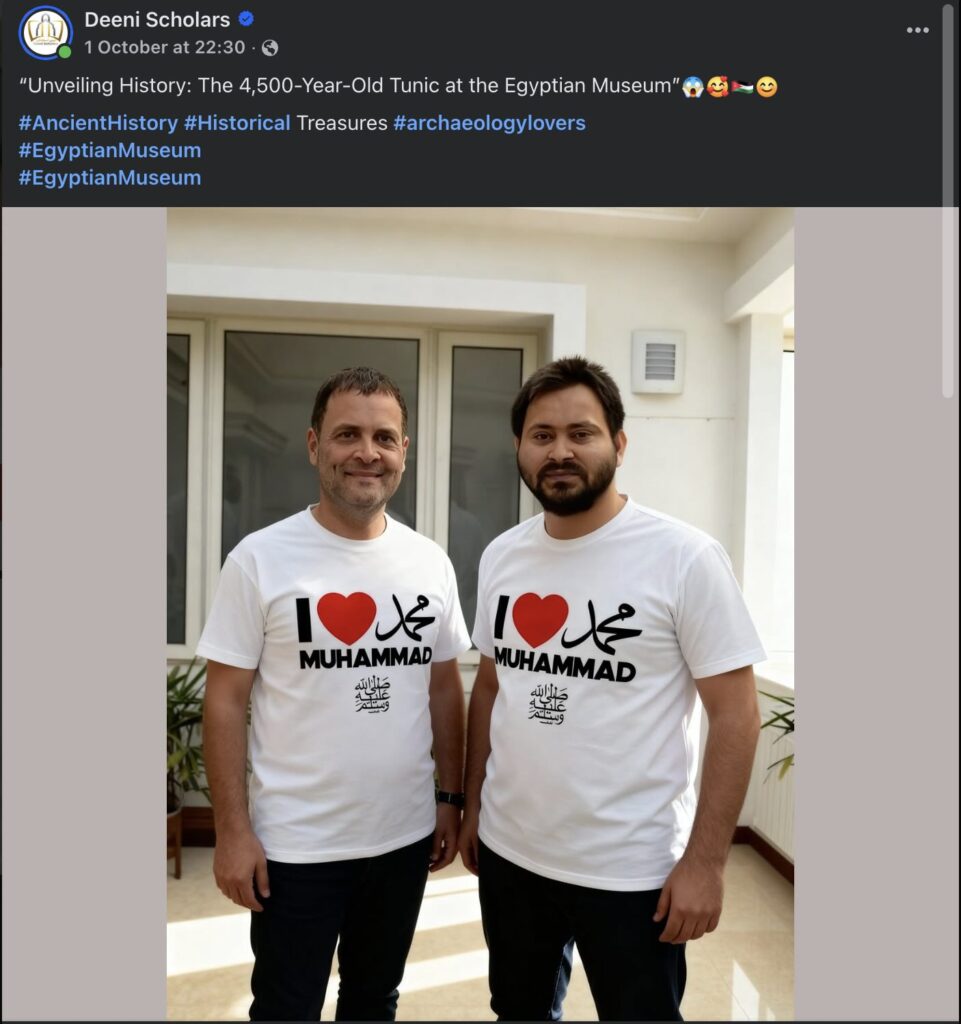This screenshot has width=961, height=1024.
Task: Follow the #Historical hashtag link
Action: [237, 123]
